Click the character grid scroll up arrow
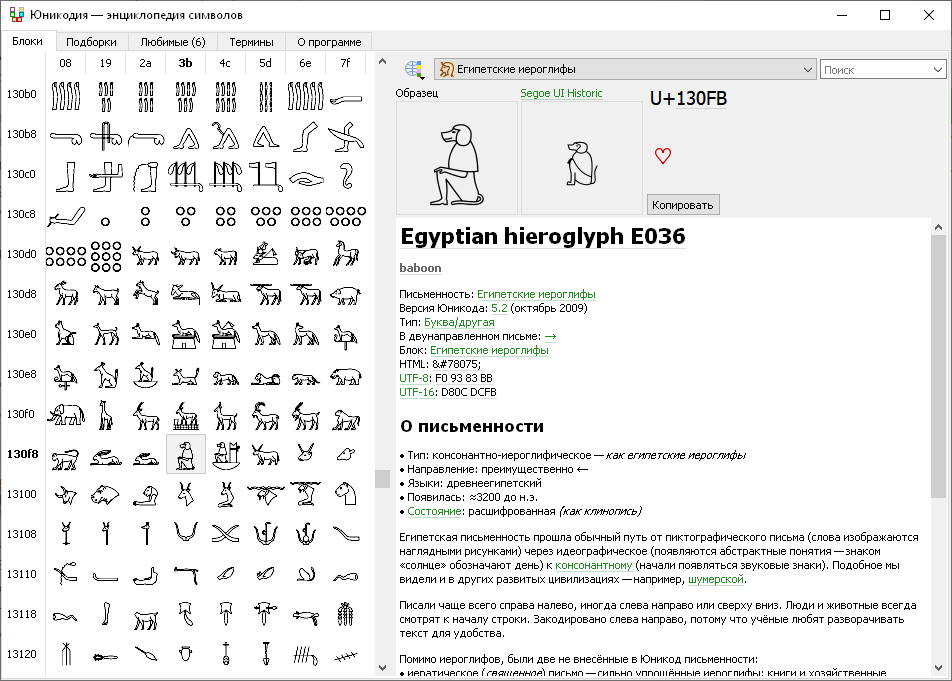 pyautogui.click(x=382, y=61)
